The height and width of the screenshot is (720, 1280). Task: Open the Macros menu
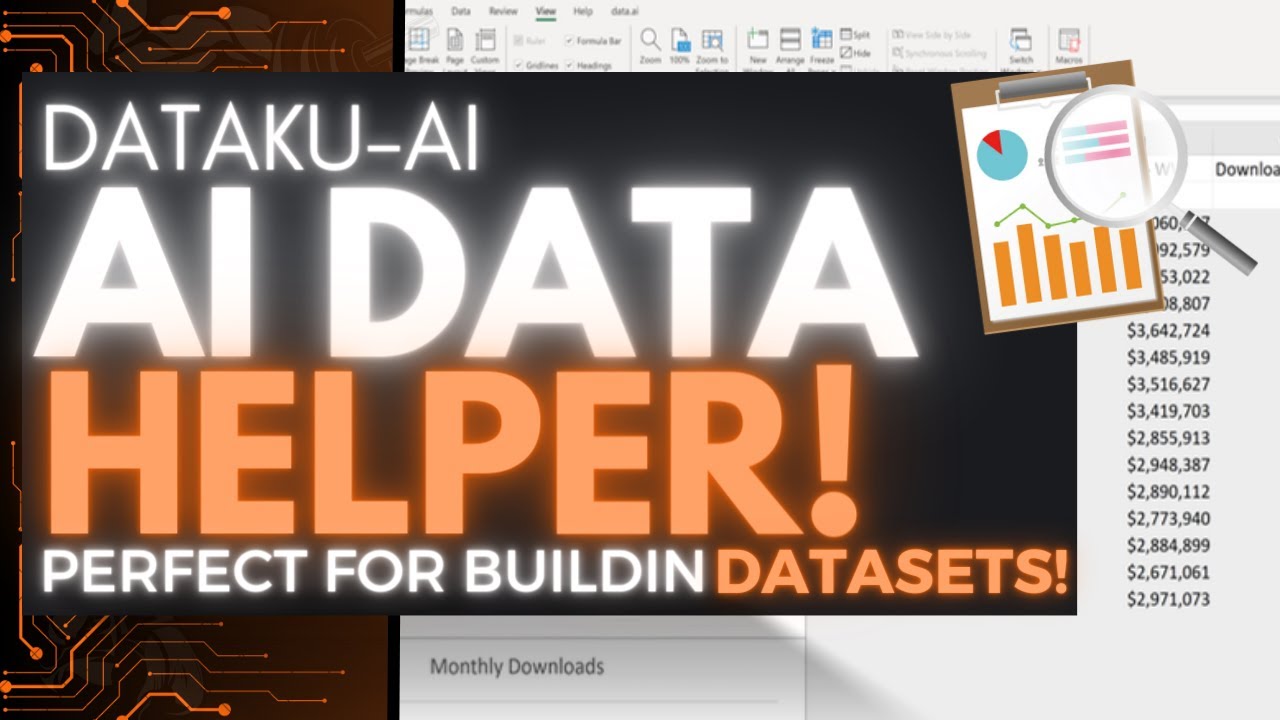pos(1068,47)
